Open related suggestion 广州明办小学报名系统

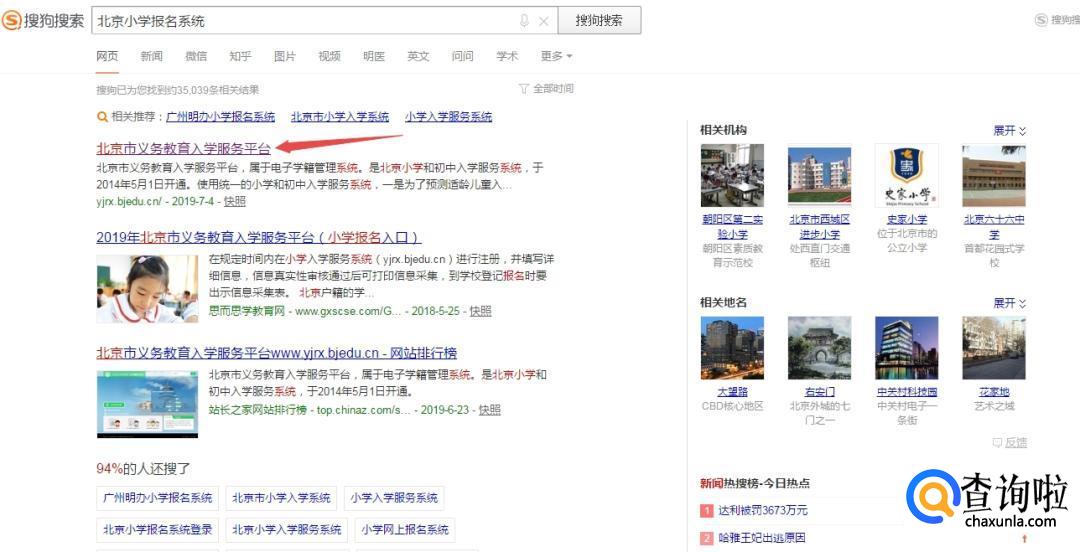(x=220, y=117)
